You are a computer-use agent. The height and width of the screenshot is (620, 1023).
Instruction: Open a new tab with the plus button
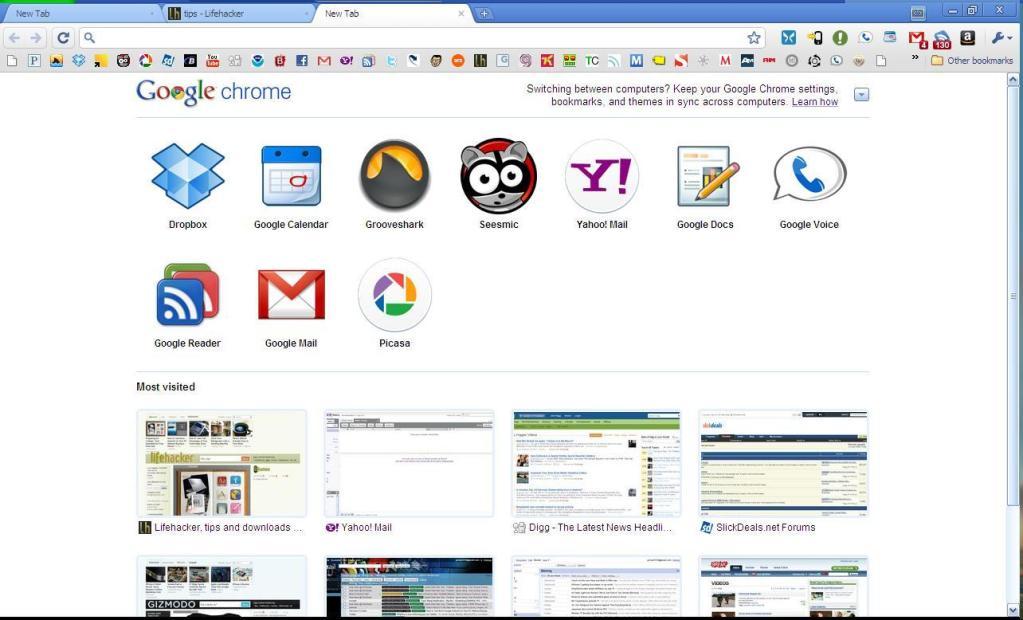click(483, 13)
